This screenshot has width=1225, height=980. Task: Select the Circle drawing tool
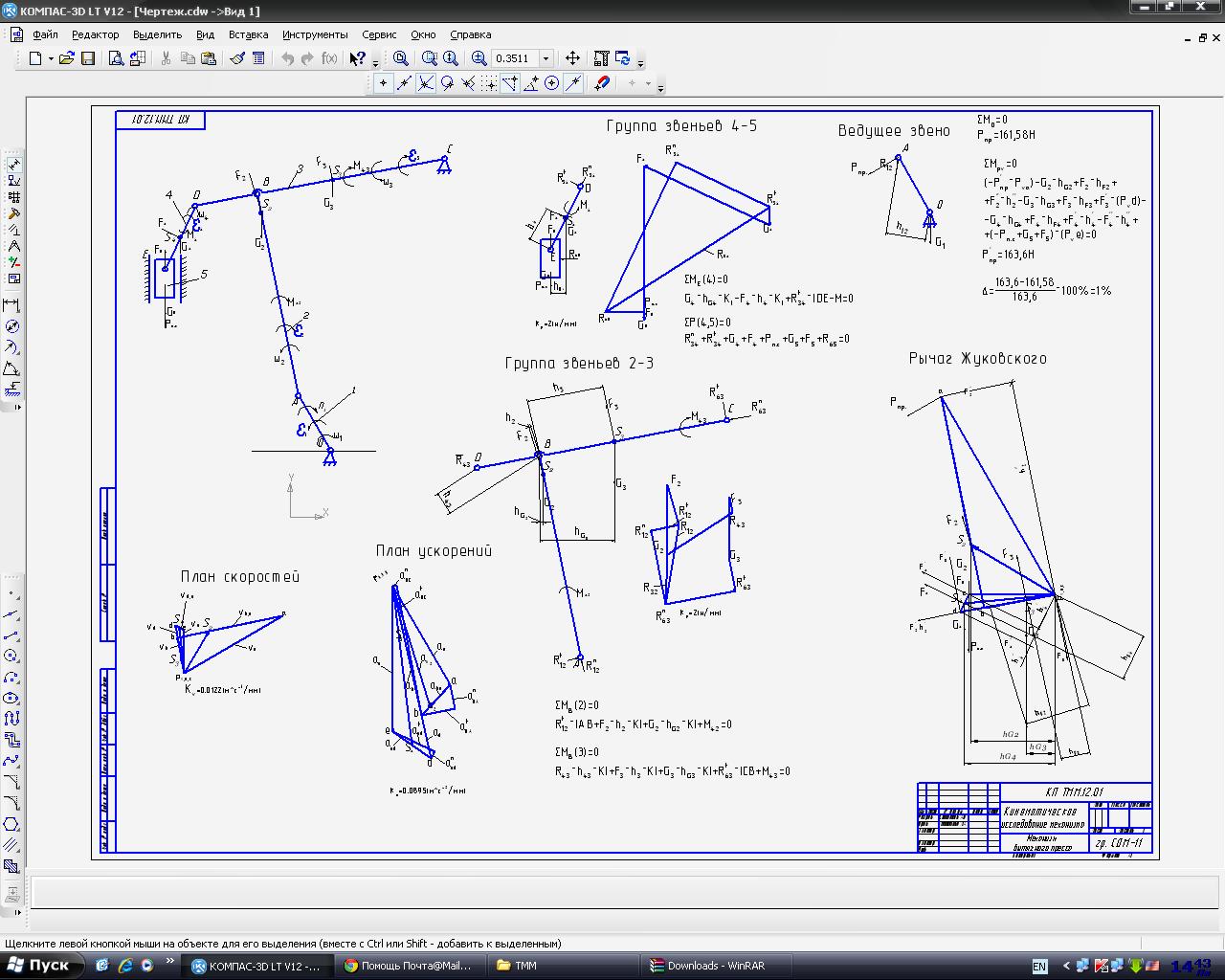click(x=11, y=657)
